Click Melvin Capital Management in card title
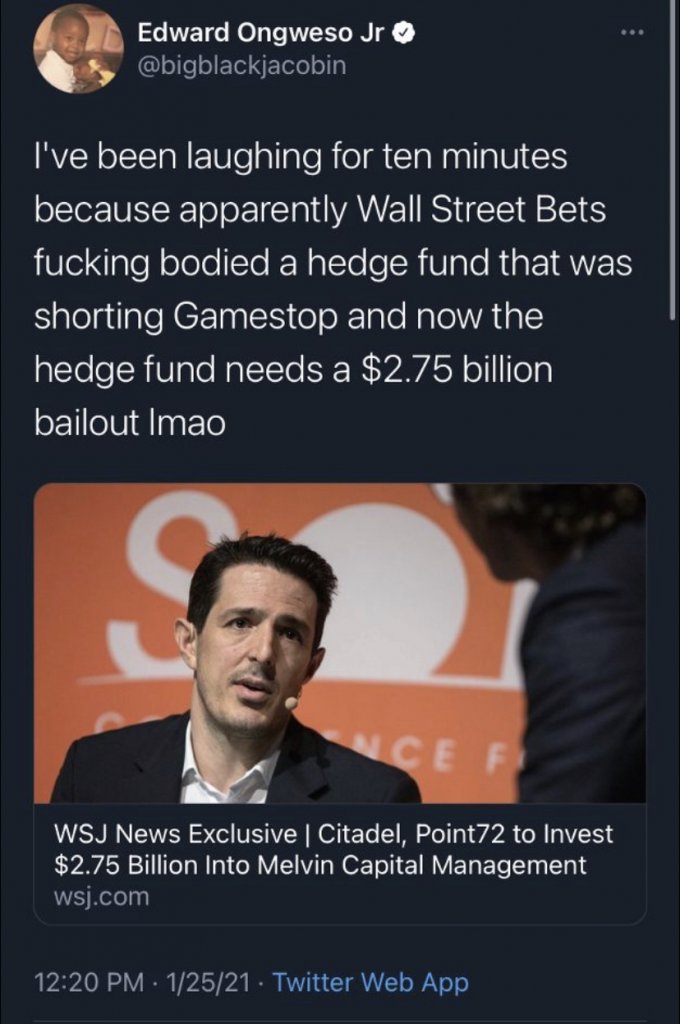Image resolution: width=680 pixels, height=1024 pixels. pyautogui.click(x=422, y=865)
